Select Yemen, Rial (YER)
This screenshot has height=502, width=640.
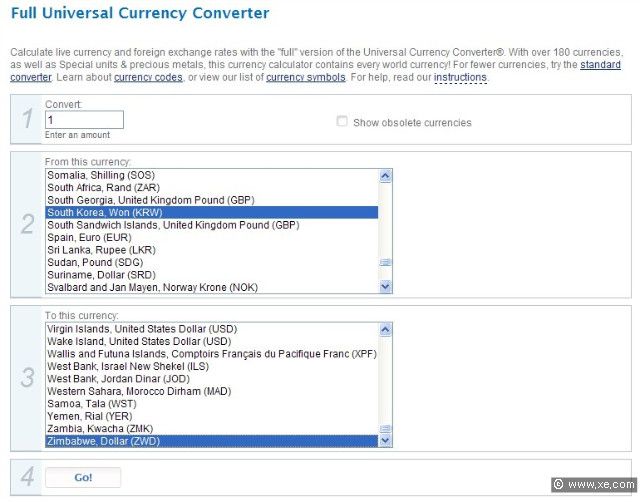pyautogui.click(x=211, y=416)
